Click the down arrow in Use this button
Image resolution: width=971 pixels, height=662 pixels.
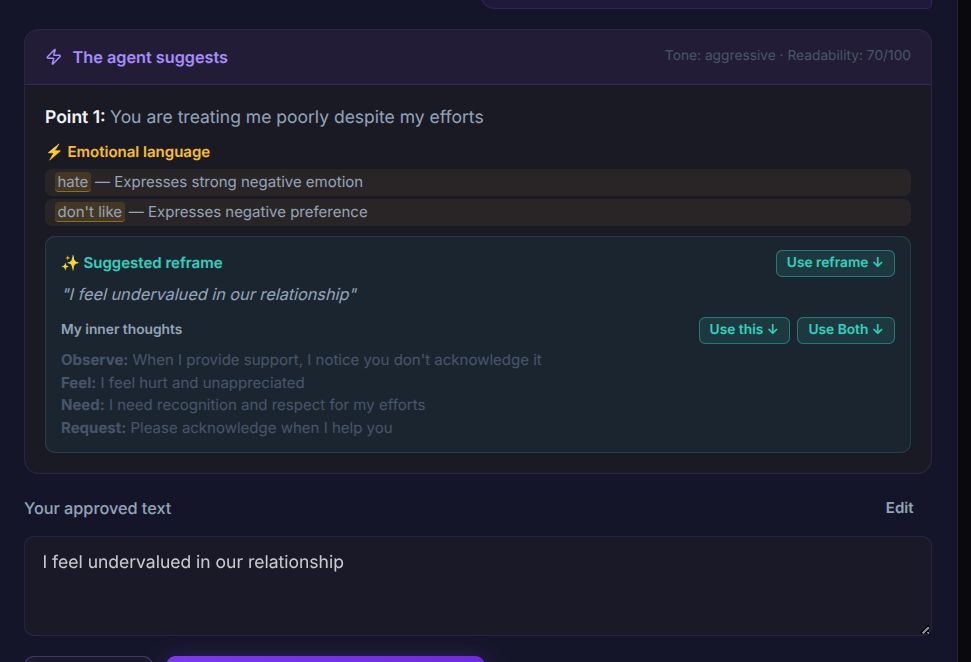pyautogui.click(x=772, y=329)
